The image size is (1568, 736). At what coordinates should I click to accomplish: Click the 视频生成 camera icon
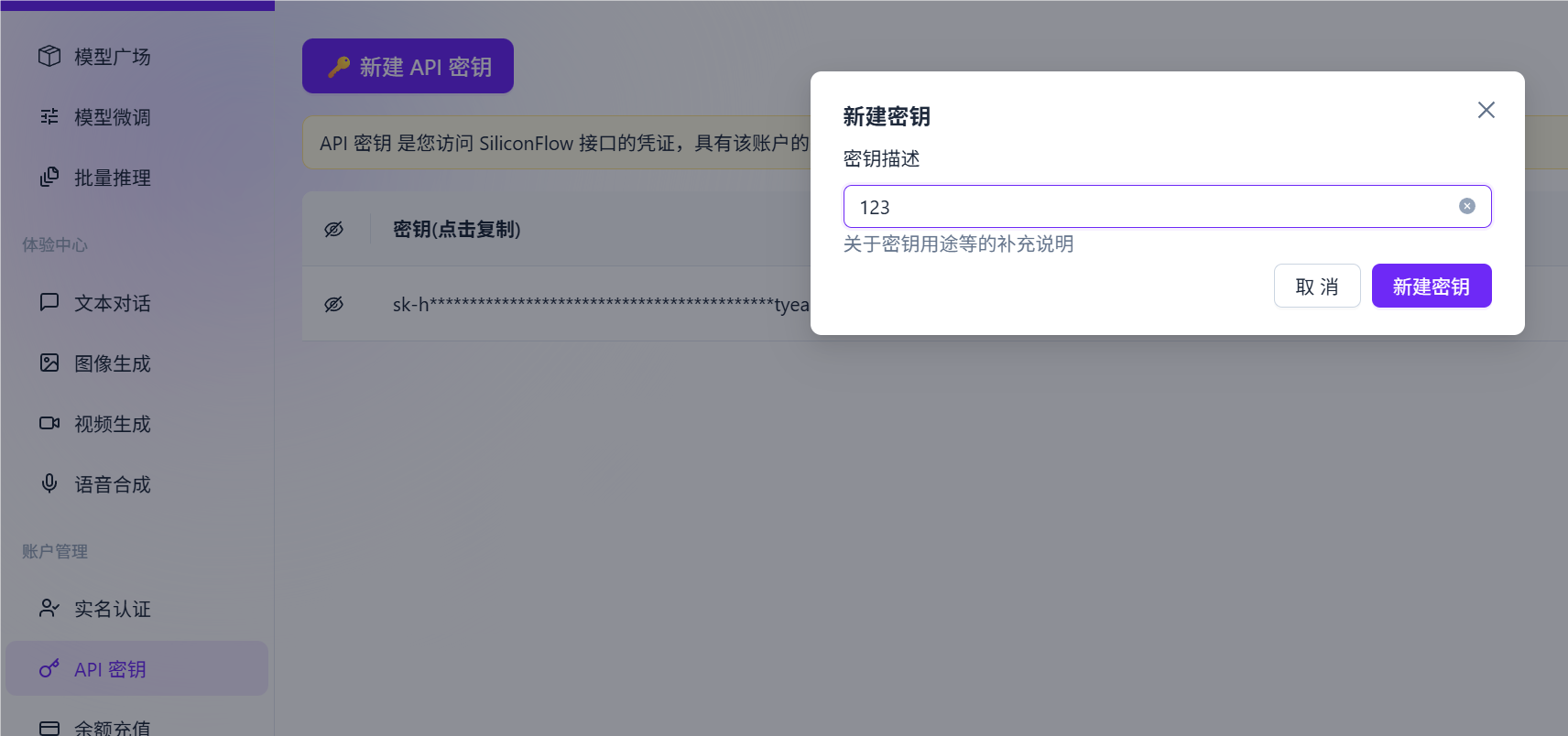pos(49,423)
